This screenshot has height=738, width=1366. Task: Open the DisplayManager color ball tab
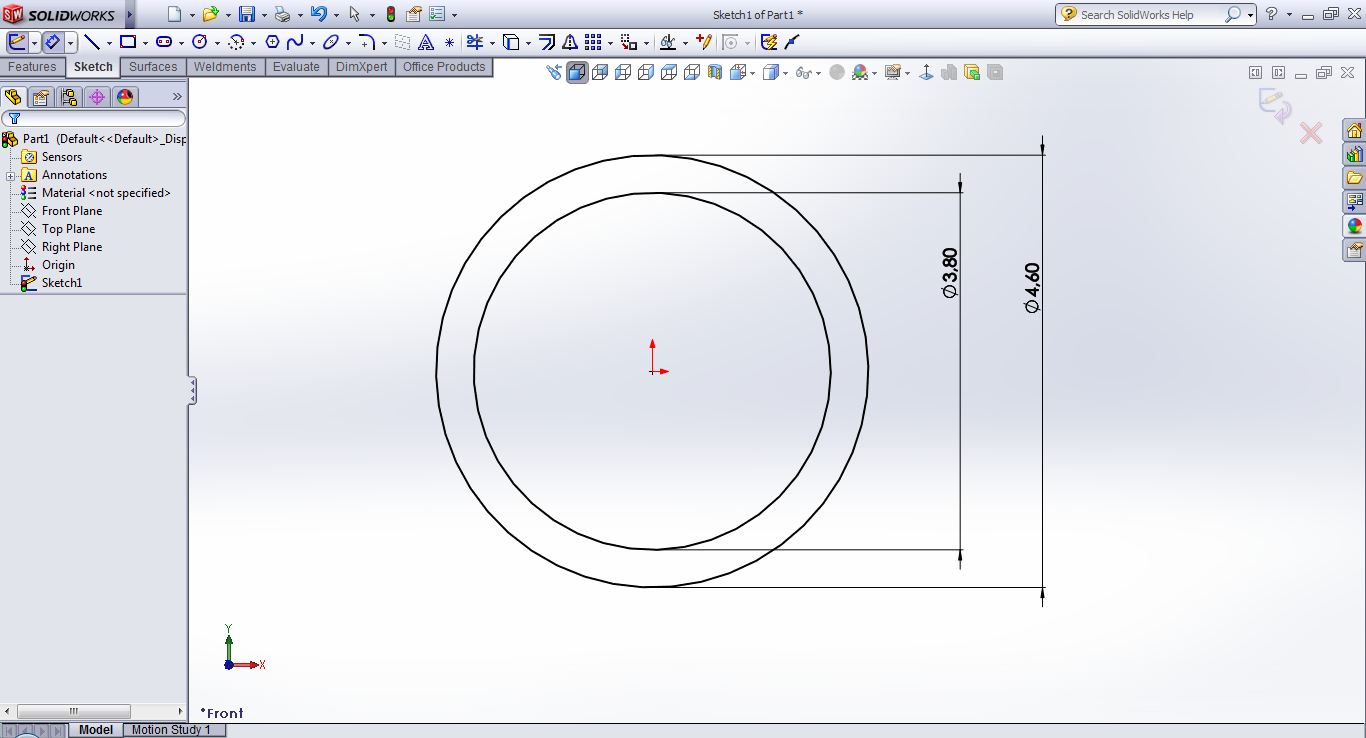point(125,97)
